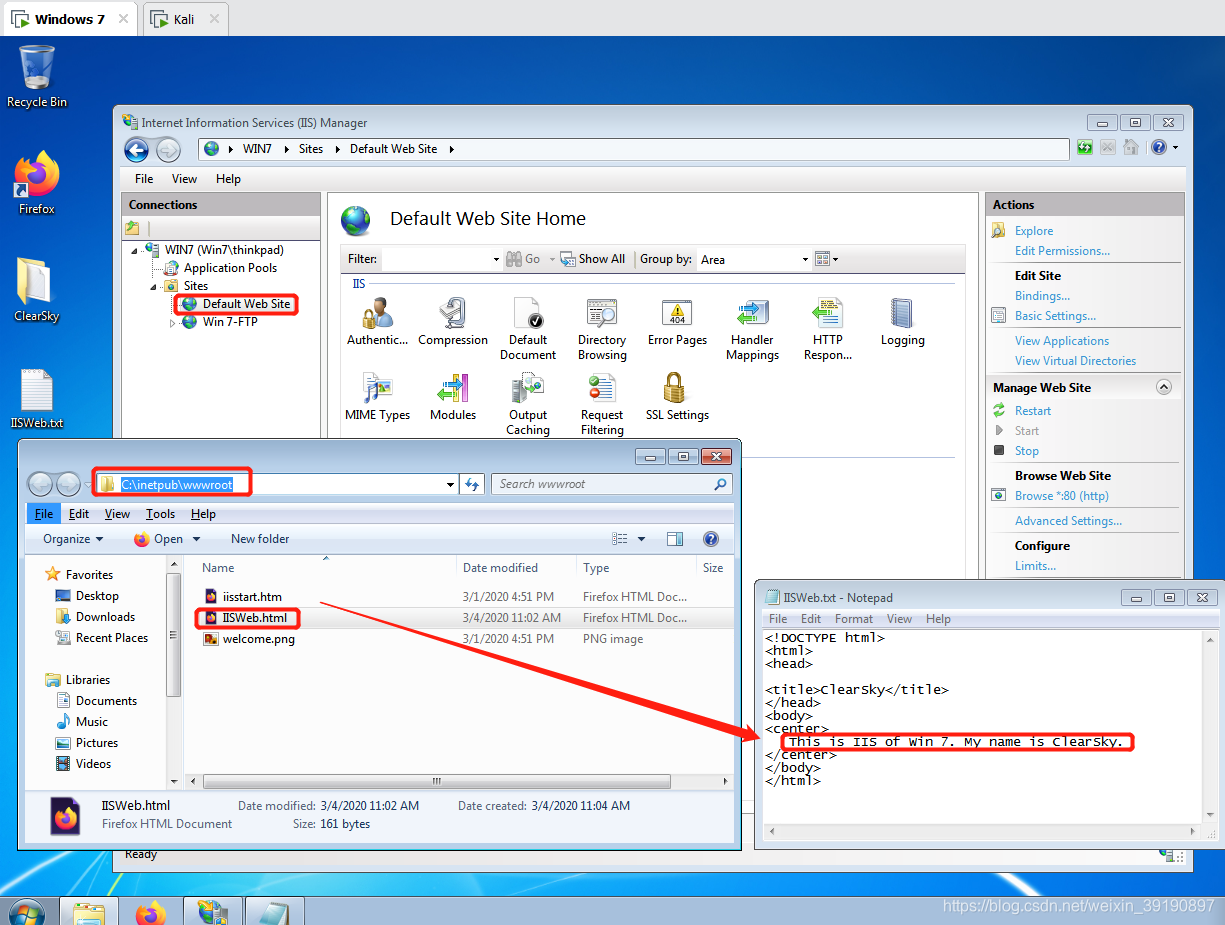Select the ClearSky desktop folder
Image resolution: width=1225 pixels, height=925 pixels.
pyautogui.click(x=37, y=290)
